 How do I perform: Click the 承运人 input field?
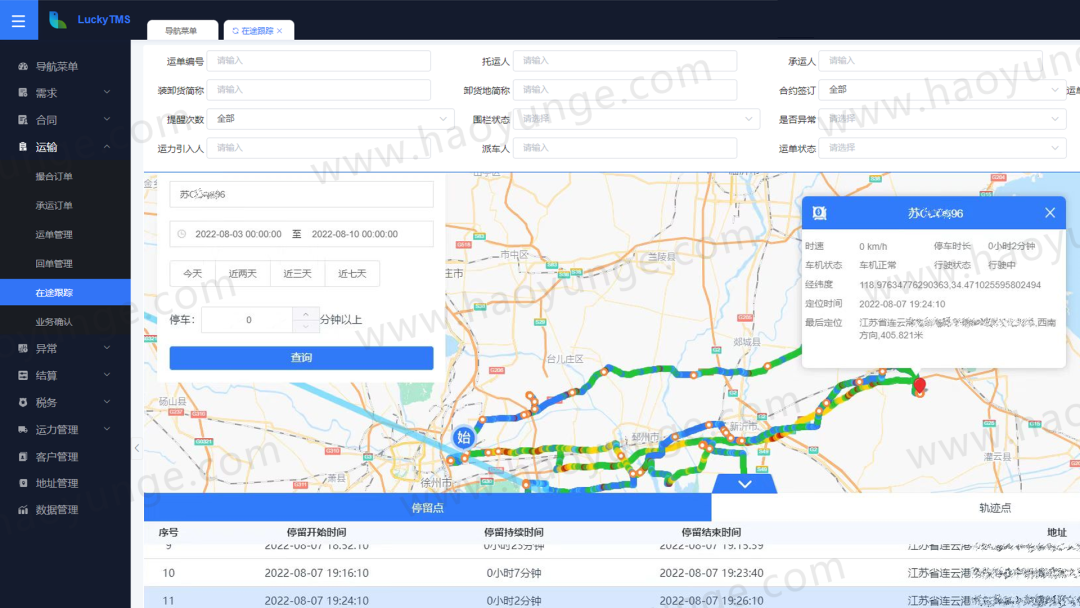[x=930, y=61]
